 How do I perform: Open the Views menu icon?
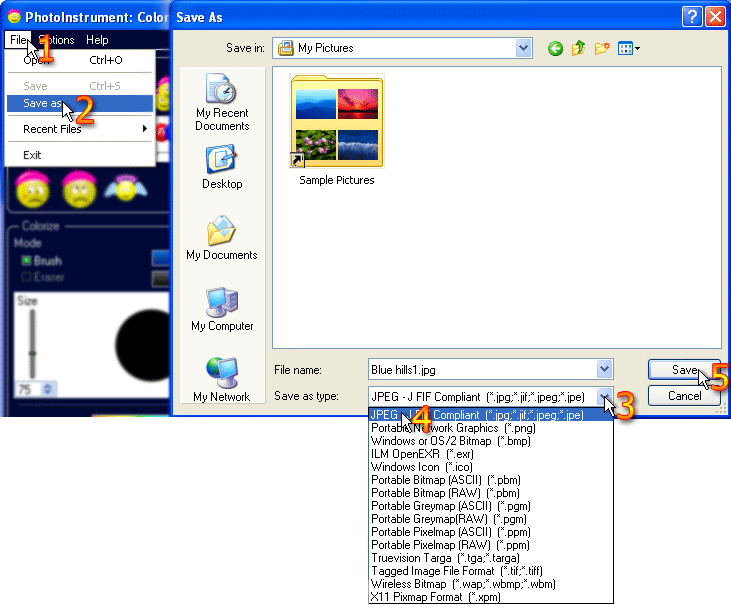click(x=628, y=48)
